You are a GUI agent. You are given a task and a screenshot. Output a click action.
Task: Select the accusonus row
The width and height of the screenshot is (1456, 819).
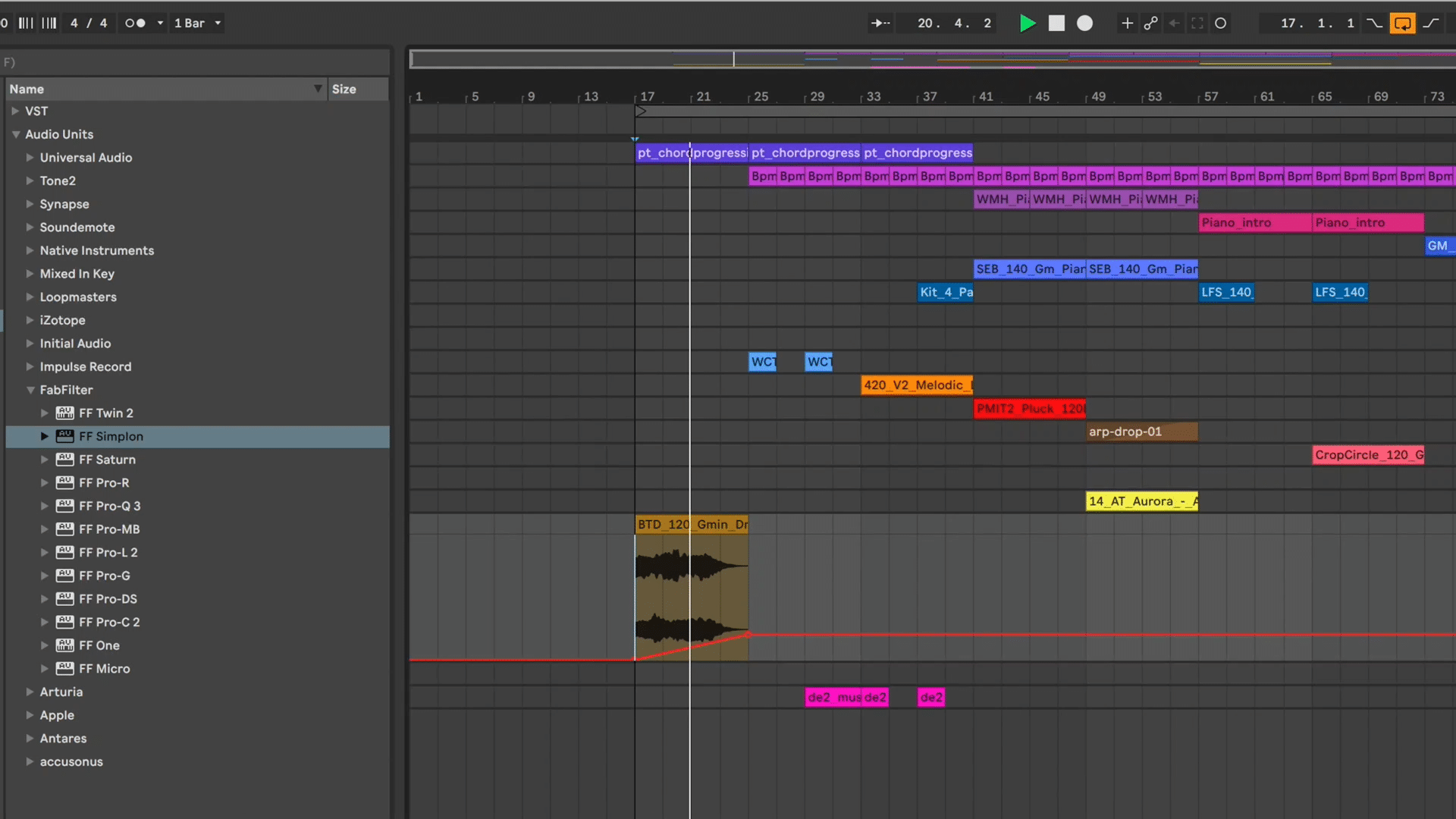point(197,762)
